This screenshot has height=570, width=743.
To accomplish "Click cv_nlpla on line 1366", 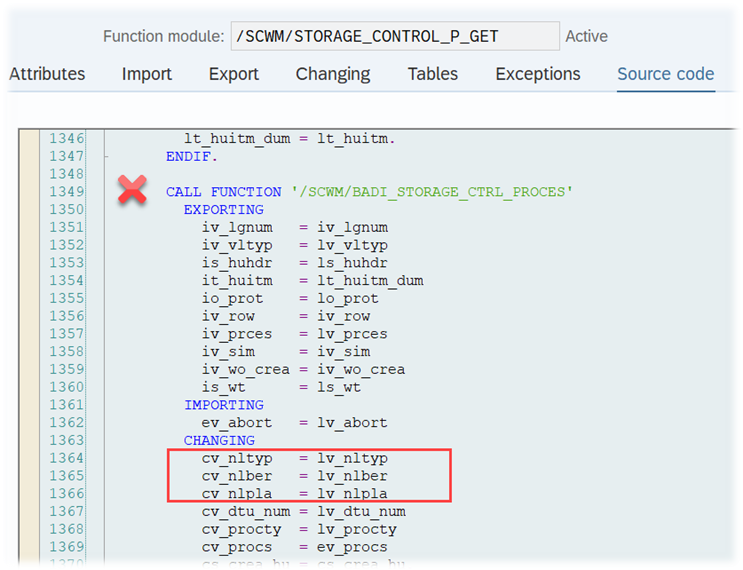I will (x=237, y=494).
